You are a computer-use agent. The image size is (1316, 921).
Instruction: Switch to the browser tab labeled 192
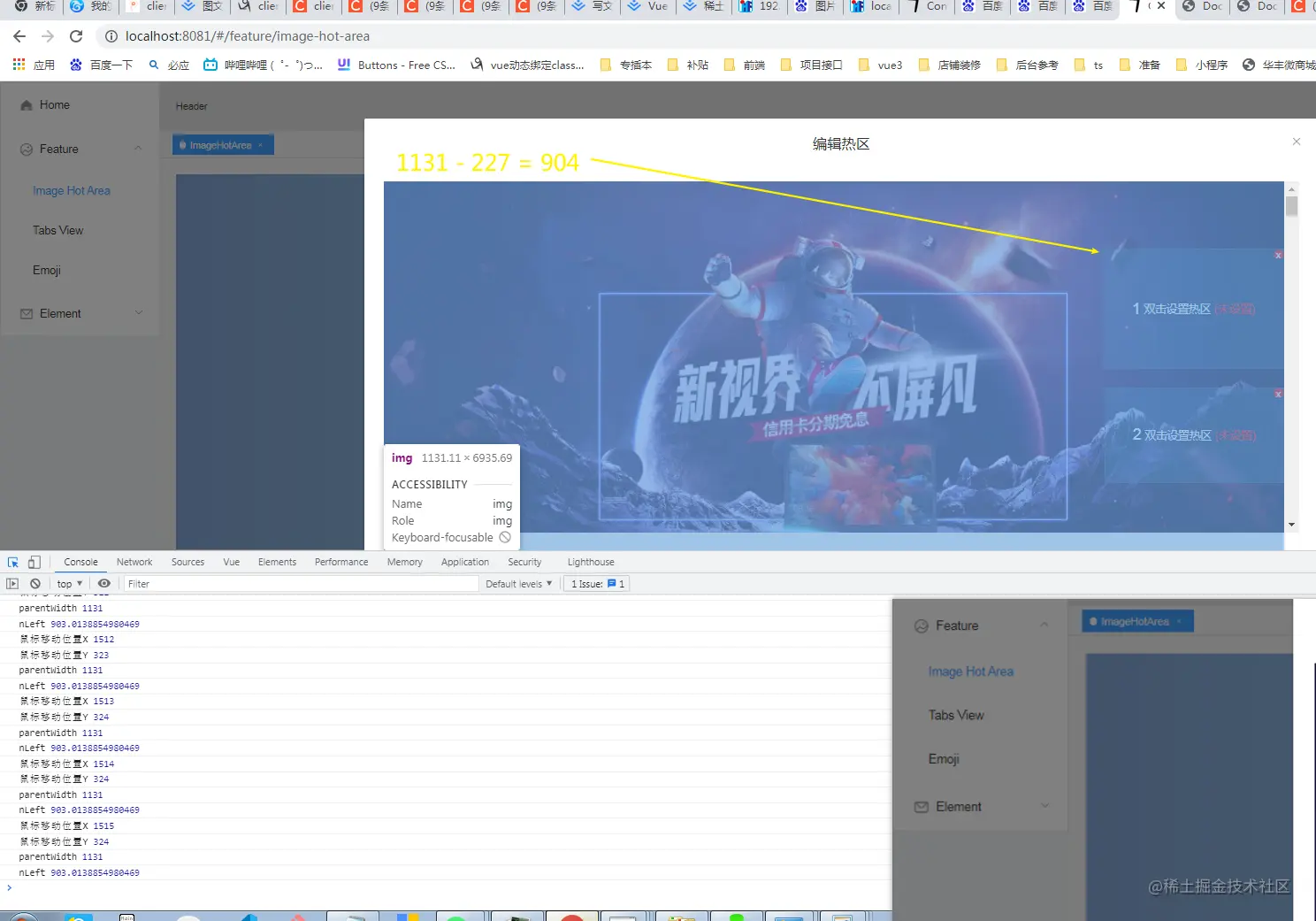pyautogui.click(x=760, y=6)
